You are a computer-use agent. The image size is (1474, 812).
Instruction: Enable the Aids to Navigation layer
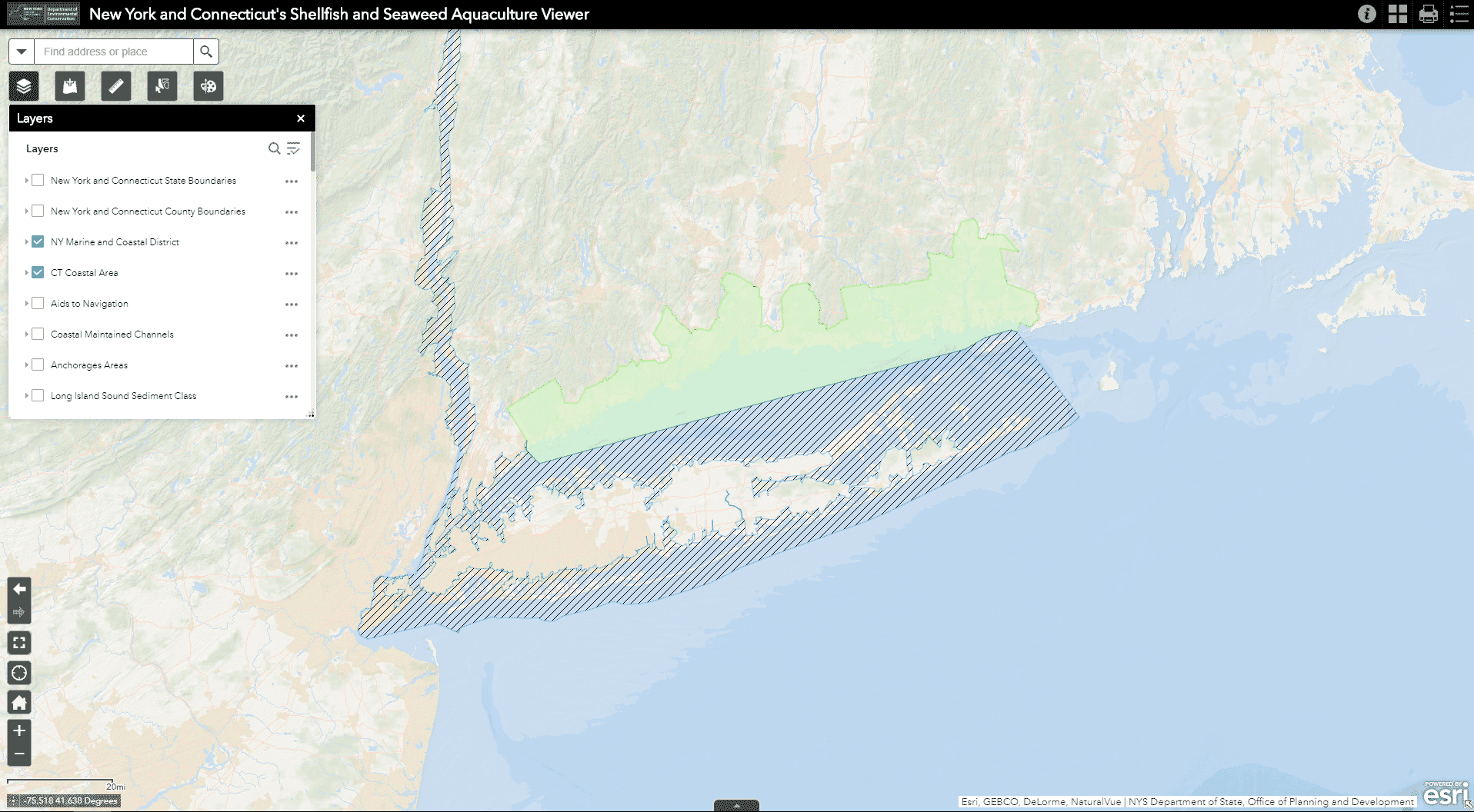pos(38,303)
